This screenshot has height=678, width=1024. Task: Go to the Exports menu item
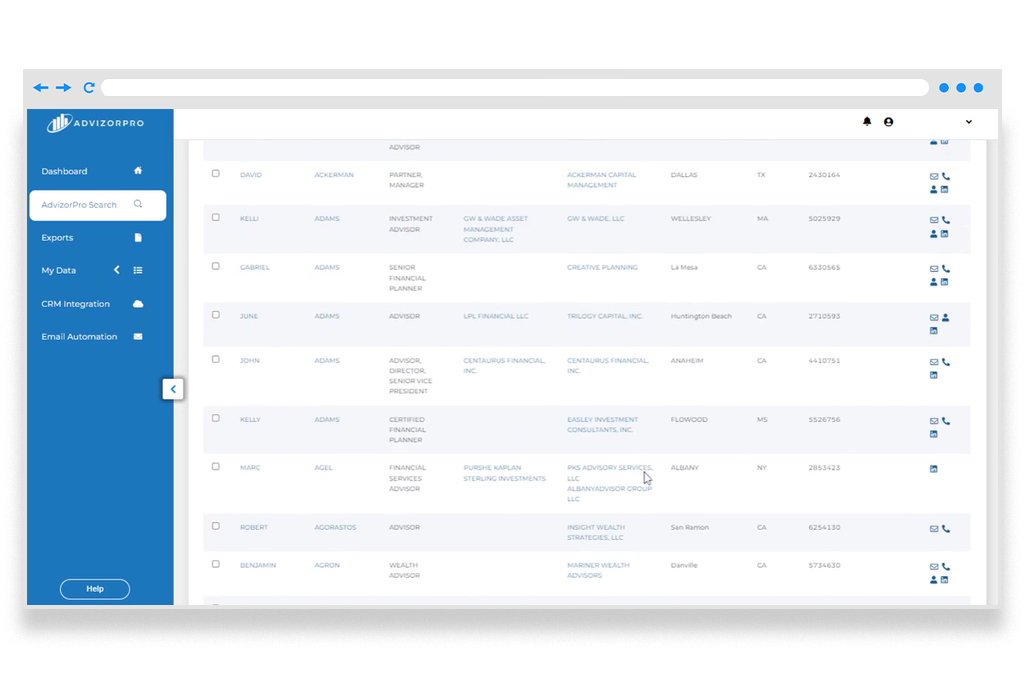click(x=57, y=238)
